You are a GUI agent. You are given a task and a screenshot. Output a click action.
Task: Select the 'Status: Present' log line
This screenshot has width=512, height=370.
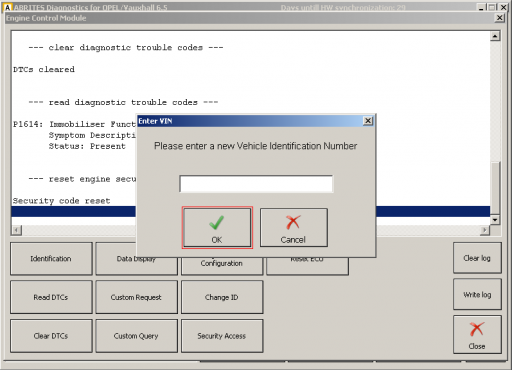point(87,146)
